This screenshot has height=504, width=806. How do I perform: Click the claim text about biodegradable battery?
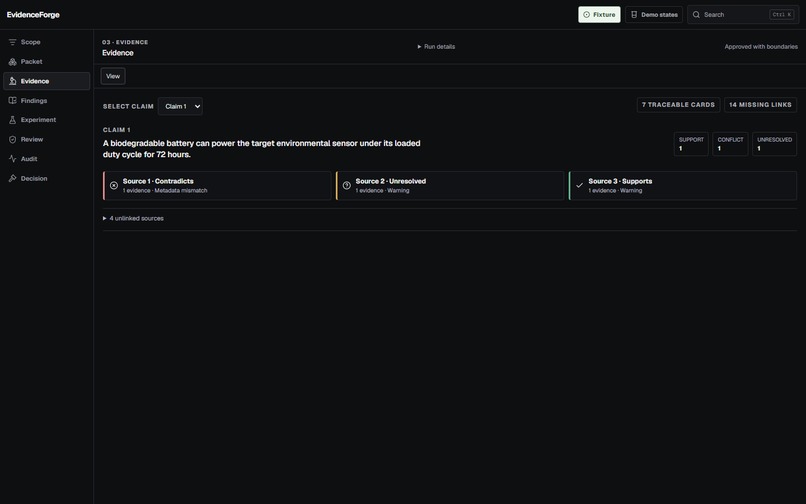[x=262, y=149]
